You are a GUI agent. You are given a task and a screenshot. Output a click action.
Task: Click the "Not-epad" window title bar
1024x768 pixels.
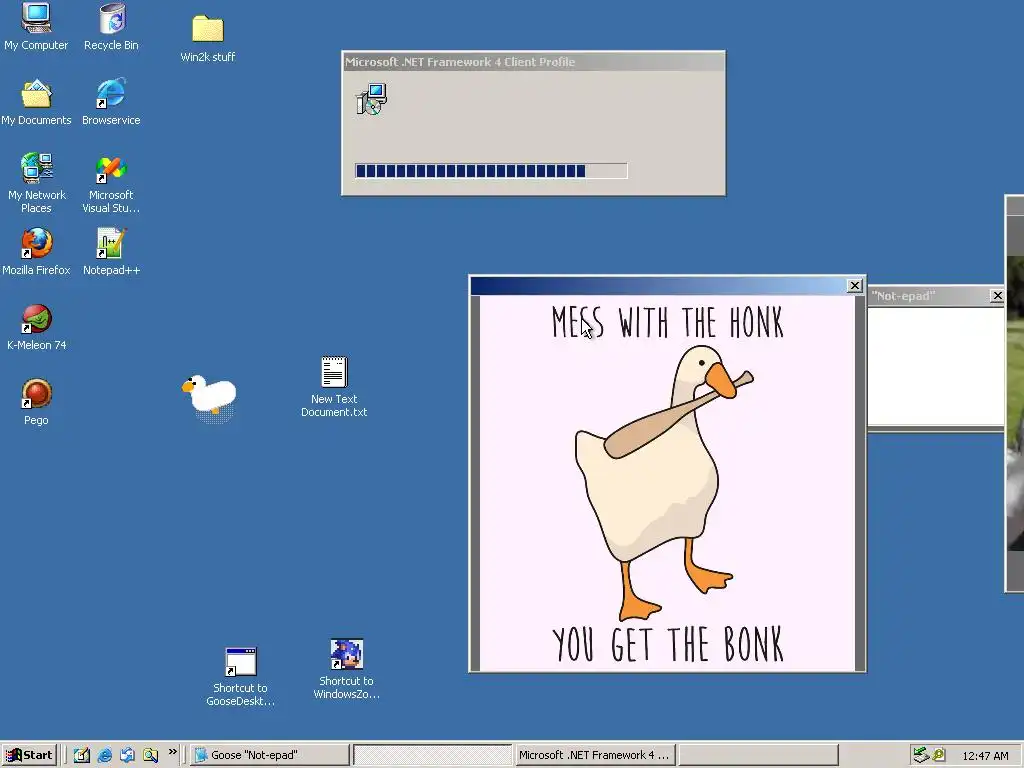click(x=930, y=296)
